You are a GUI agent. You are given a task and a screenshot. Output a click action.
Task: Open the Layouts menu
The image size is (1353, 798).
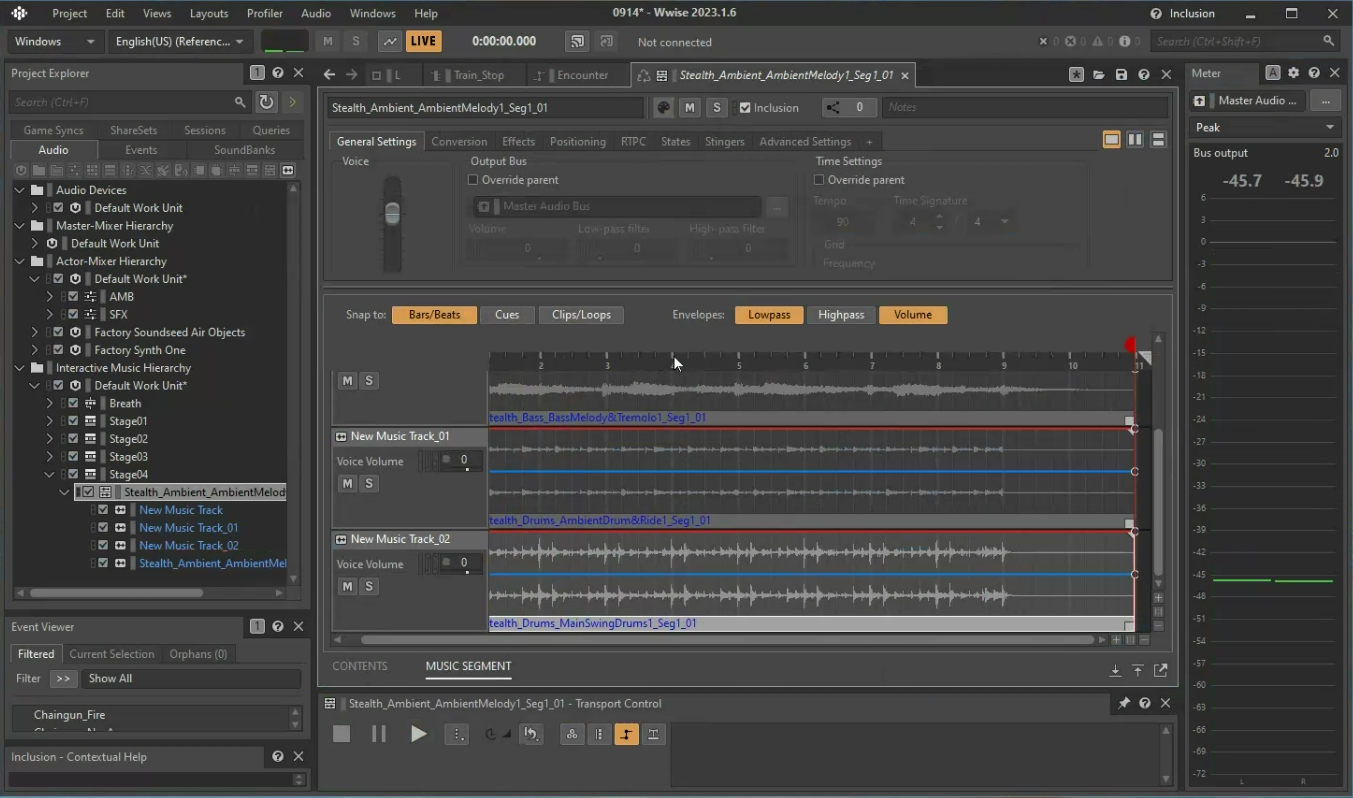pyautogui.click(x=209, y=13)
